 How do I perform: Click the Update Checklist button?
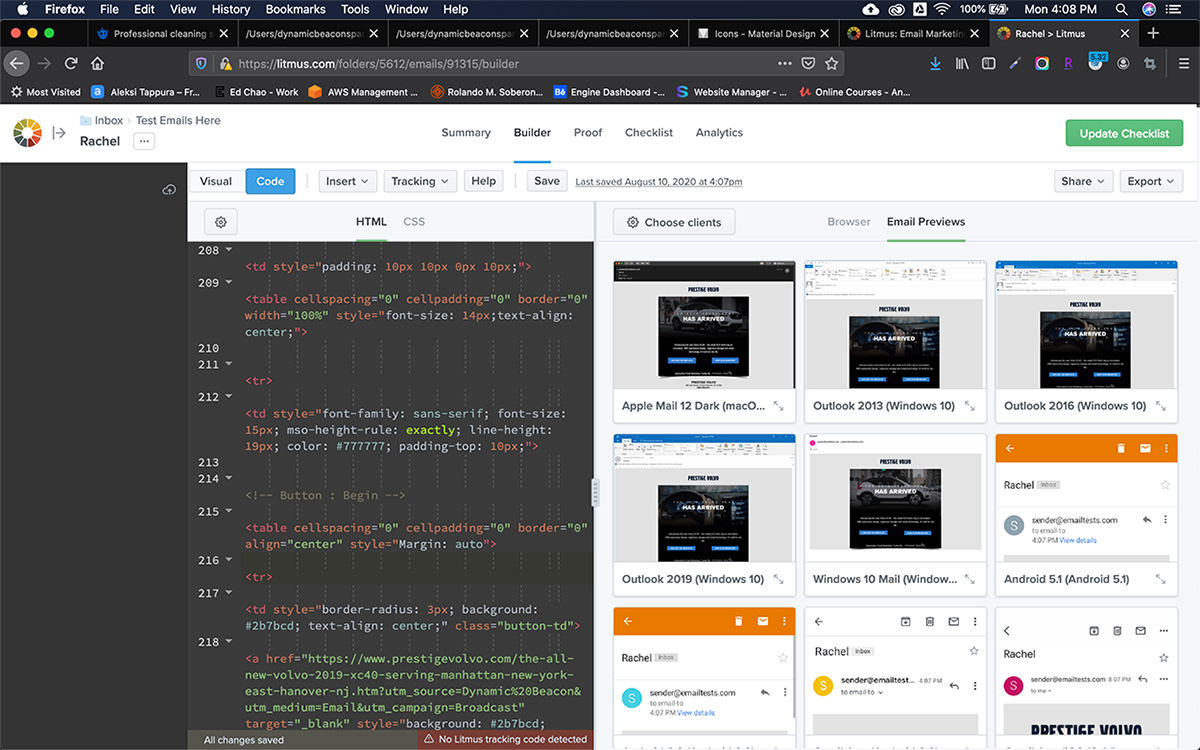coord(1124,133)
